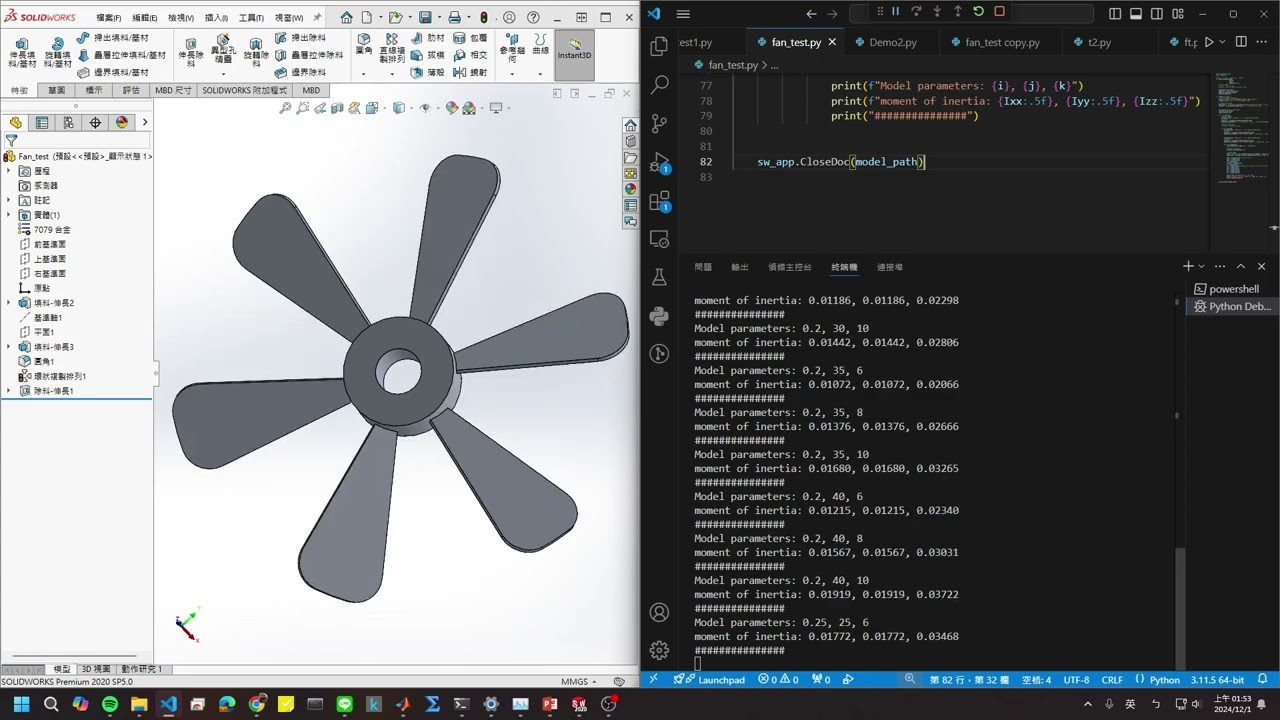Open new terminal dropdown arrow

click(1202, 266)
